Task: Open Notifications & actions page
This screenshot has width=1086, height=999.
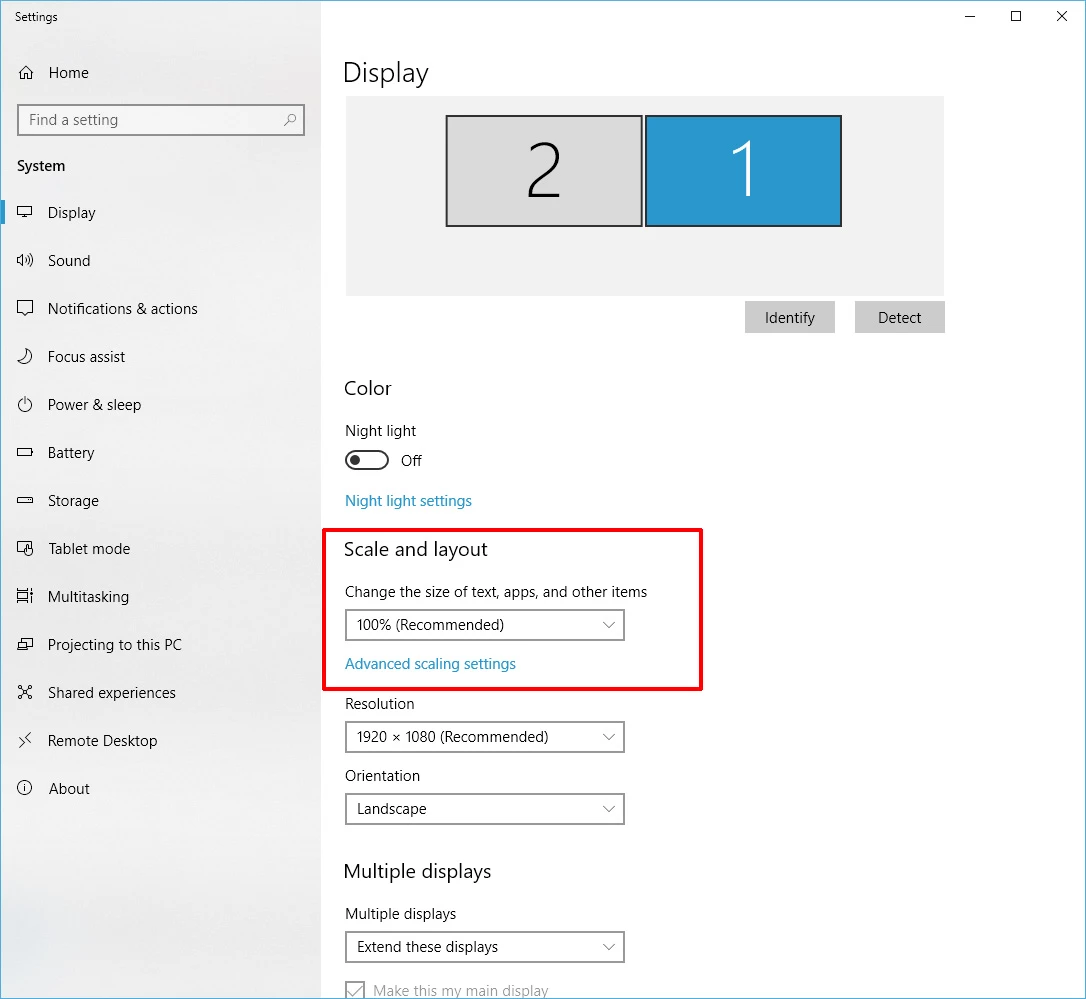Action: (123, 309)
